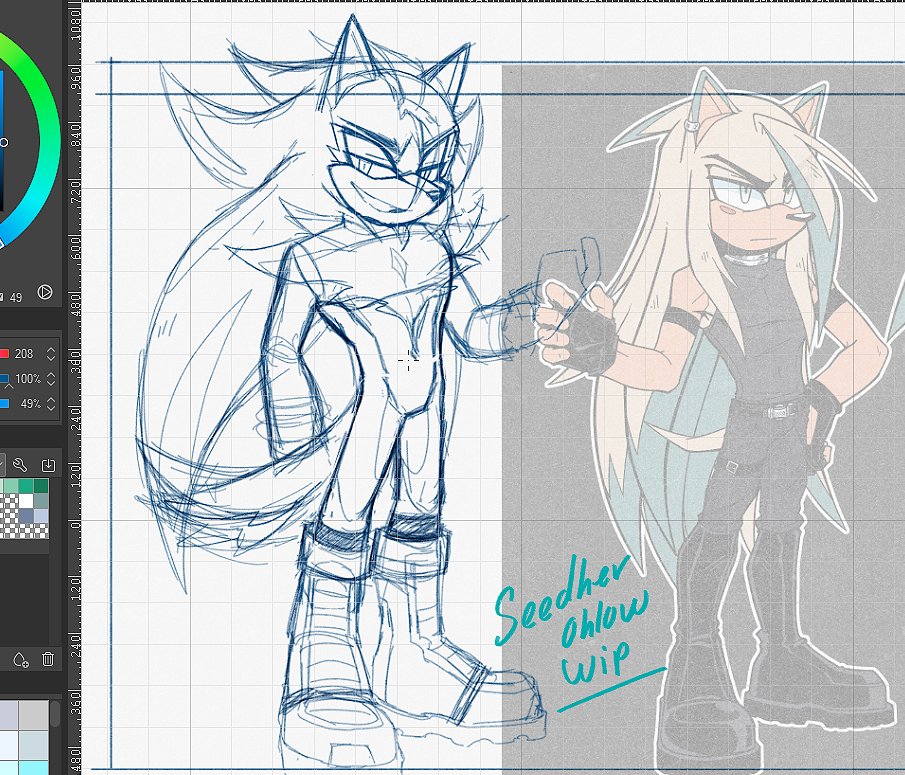Click the blue slider bar beside 100%
This screenshot has height=775, width=905.
4,379
